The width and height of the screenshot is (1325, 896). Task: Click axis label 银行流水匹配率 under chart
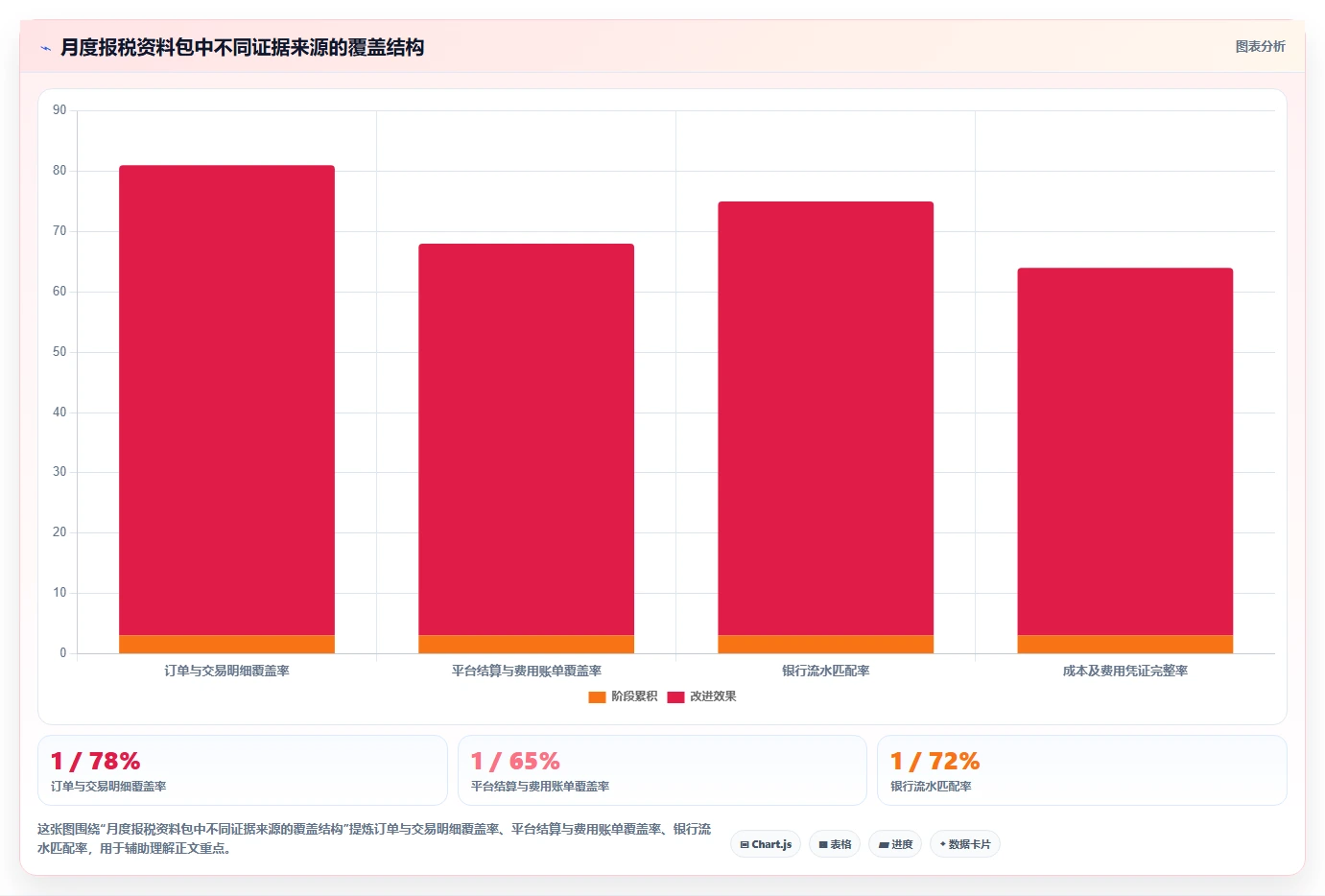tap(825, 671)
